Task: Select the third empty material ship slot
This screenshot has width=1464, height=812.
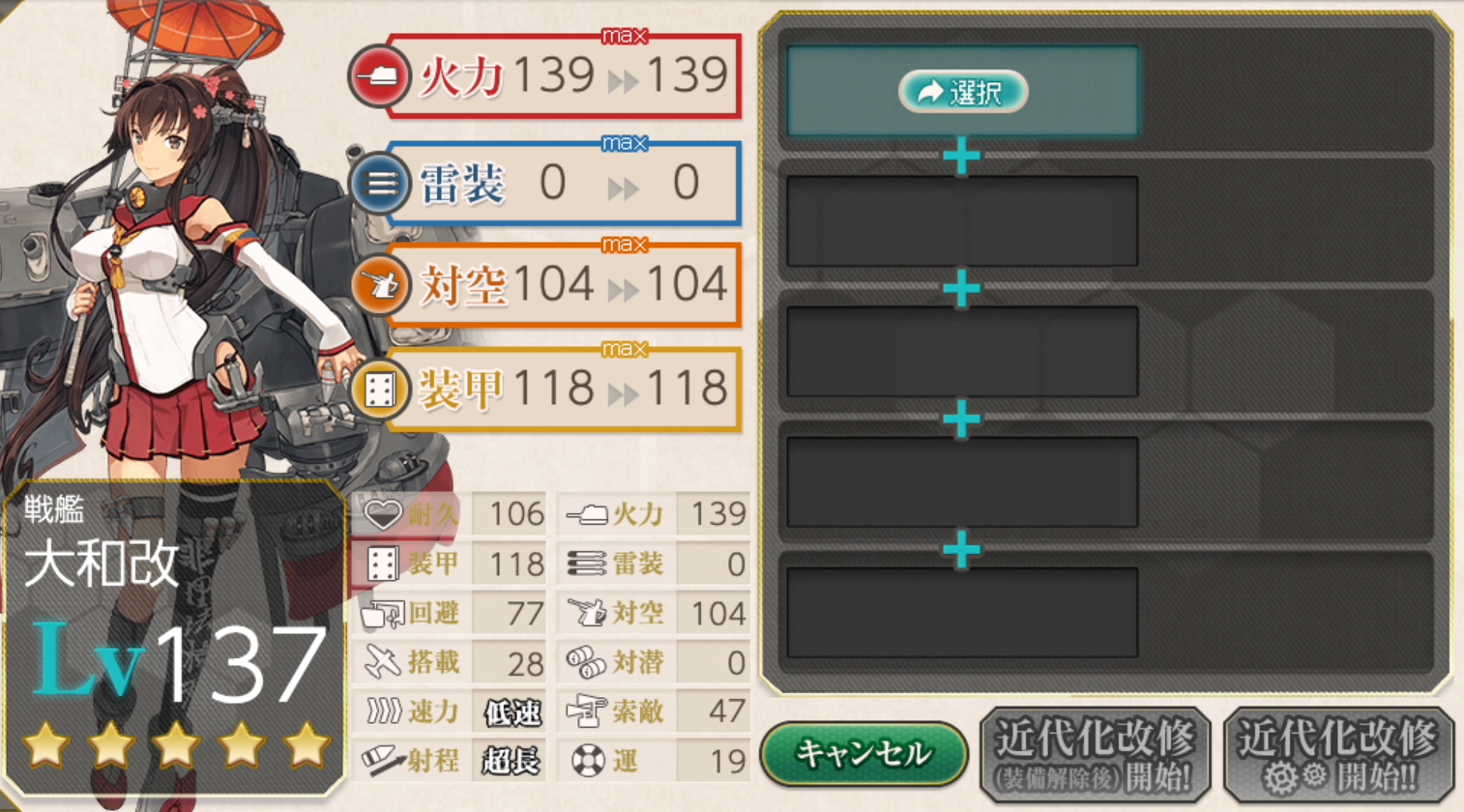Action: pos(962,352)
